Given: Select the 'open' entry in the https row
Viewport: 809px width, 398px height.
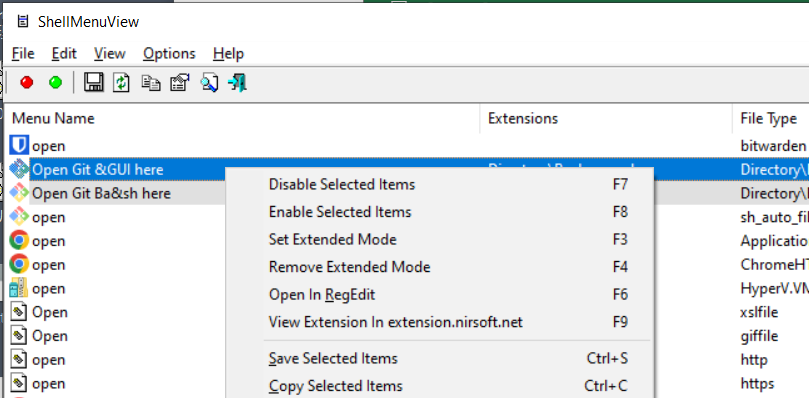Looking at the screenshot, I should coord(48,384).
